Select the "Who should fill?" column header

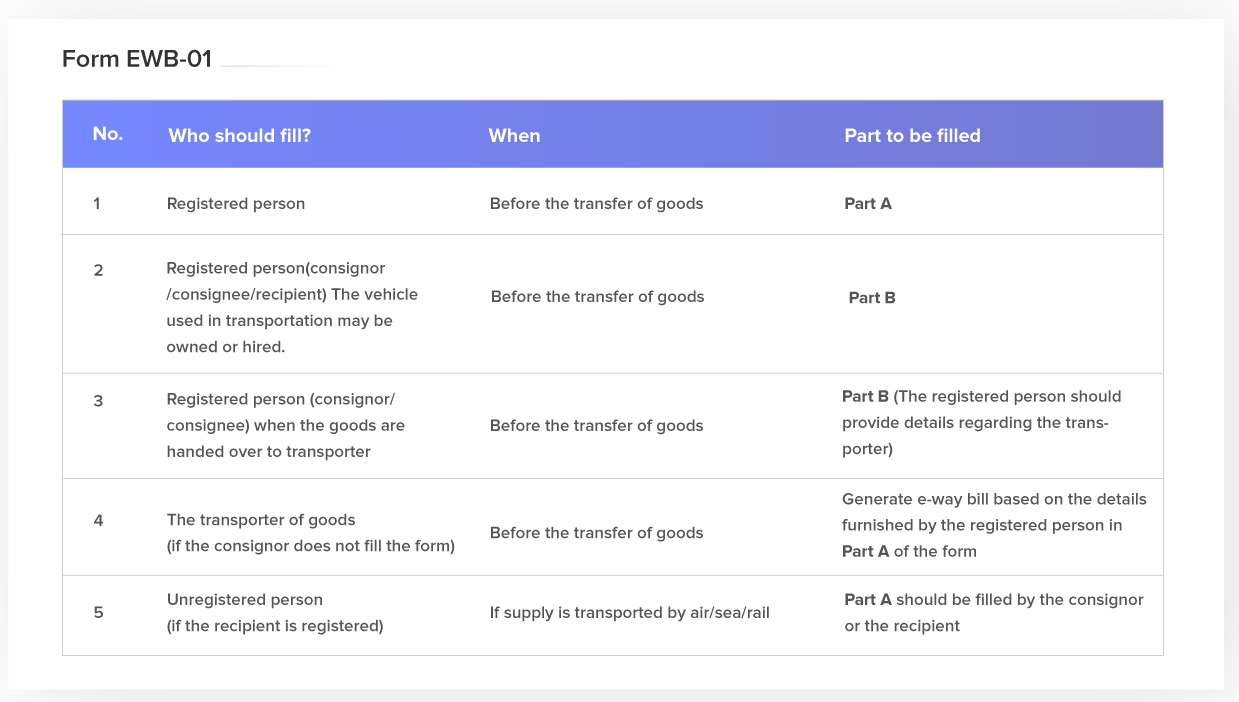point(239,135)
